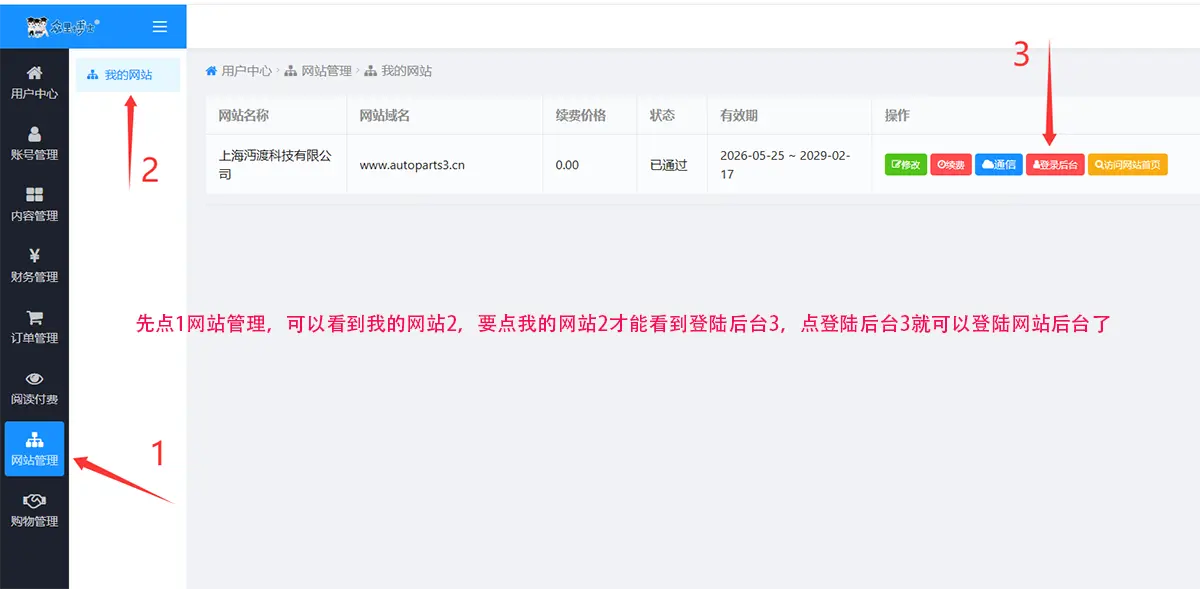The height and width of the screenshot is (589, 1200).
Task: Click the 登录后台 button
Action: pyautogui.click(x=1055, y=165)
